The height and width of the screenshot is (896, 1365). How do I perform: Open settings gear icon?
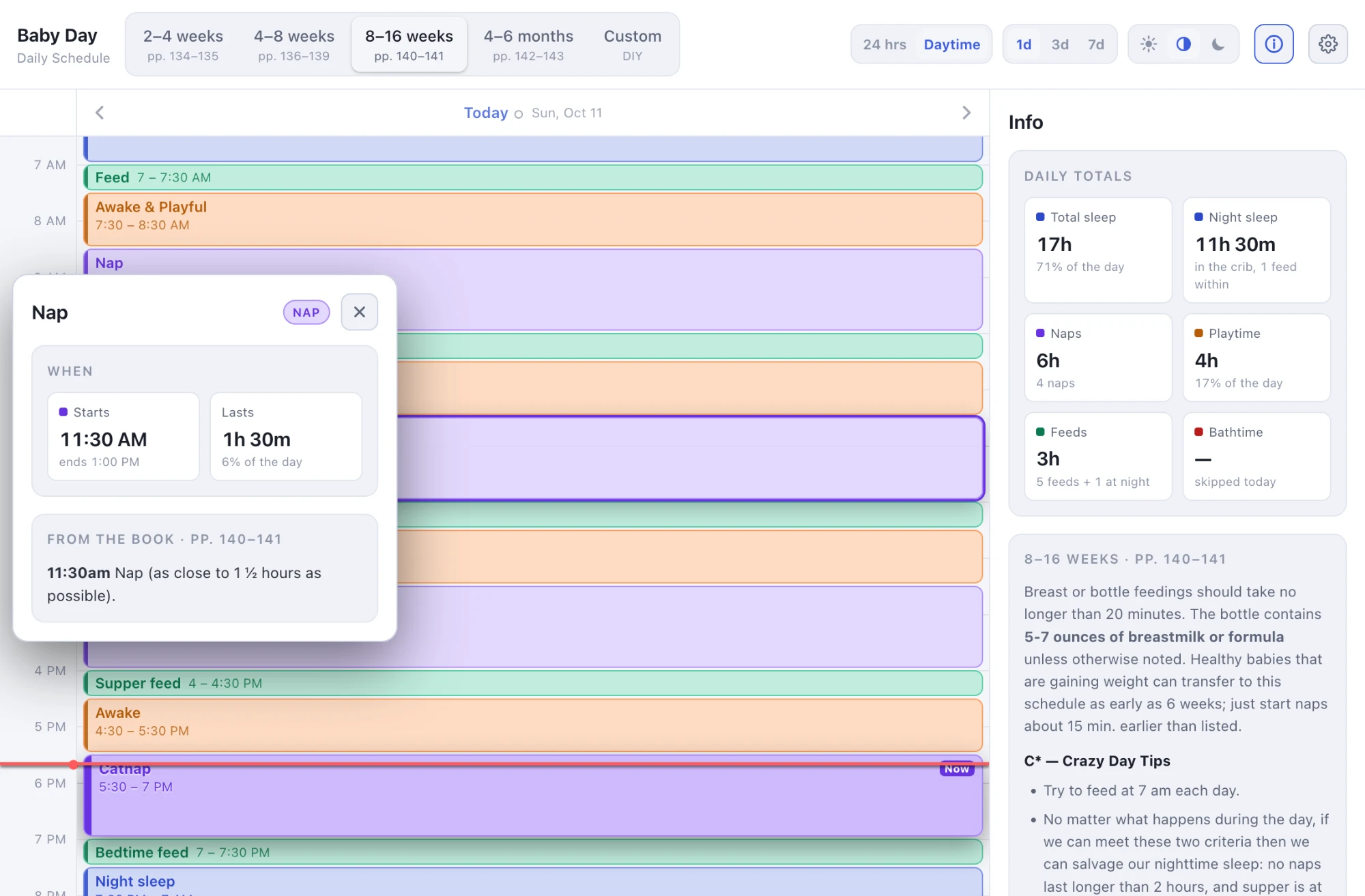click(1327, 44)
